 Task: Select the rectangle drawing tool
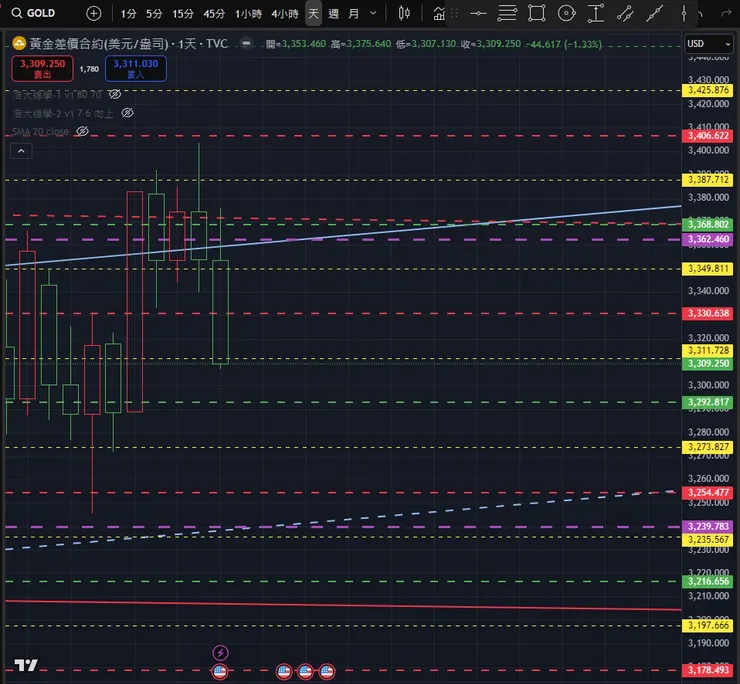click(537, 13)
